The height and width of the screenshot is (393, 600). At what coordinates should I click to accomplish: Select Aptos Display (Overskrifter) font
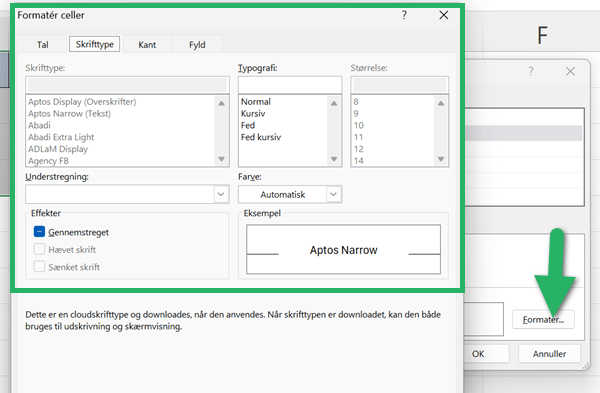[x=82, y=102]
